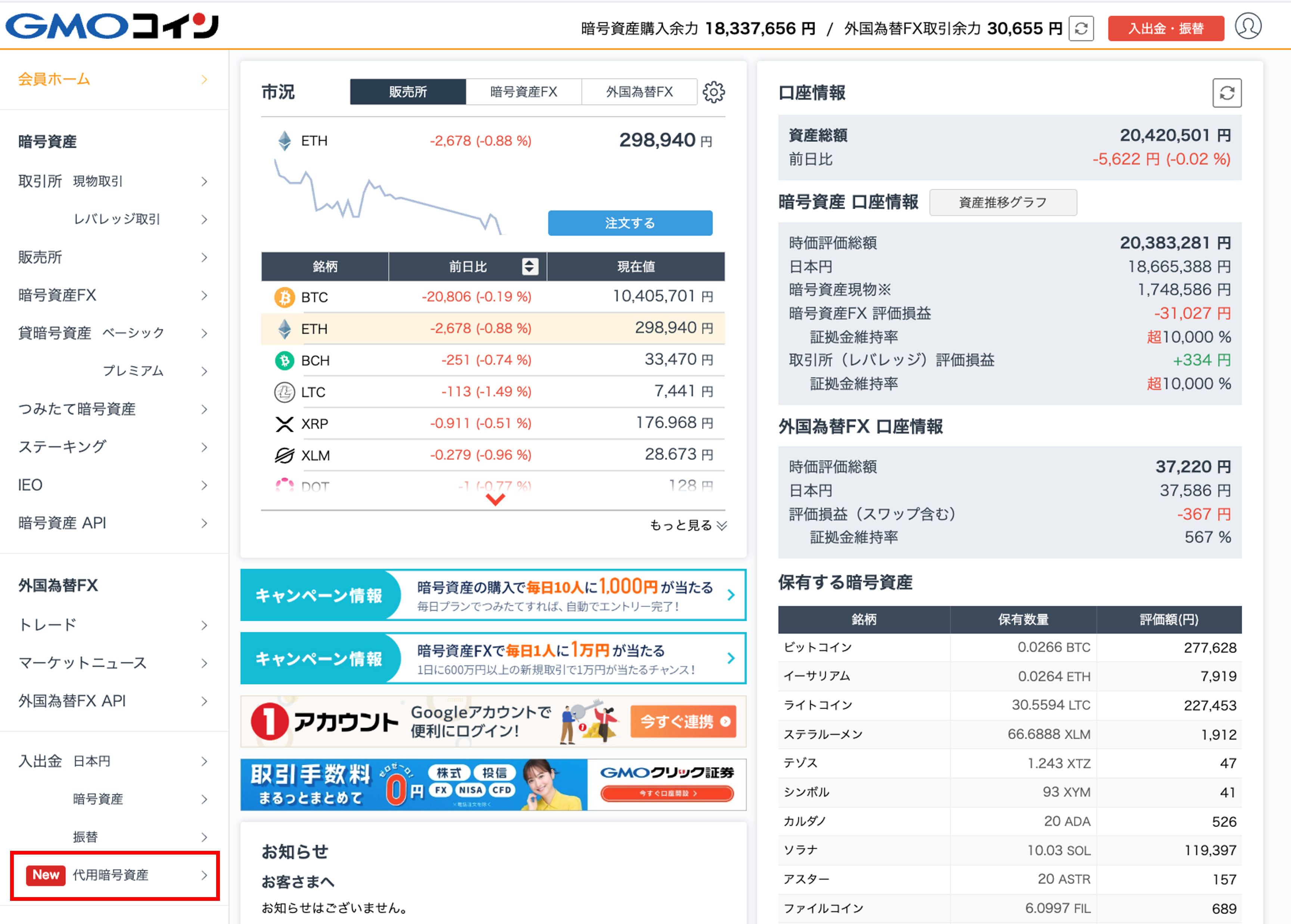Click the BCH price 33,470

[679, 360]
